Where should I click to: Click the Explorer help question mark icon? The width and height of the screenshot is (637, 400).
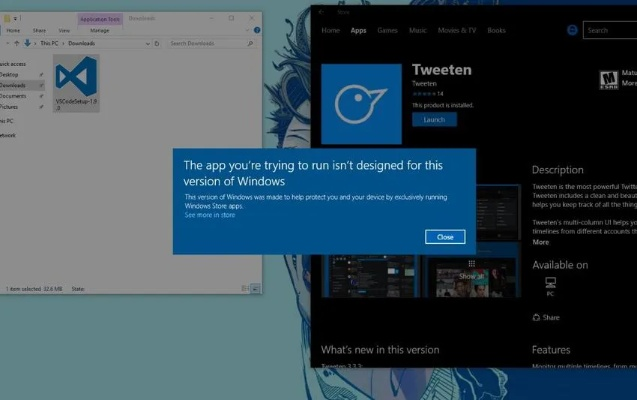258,30
